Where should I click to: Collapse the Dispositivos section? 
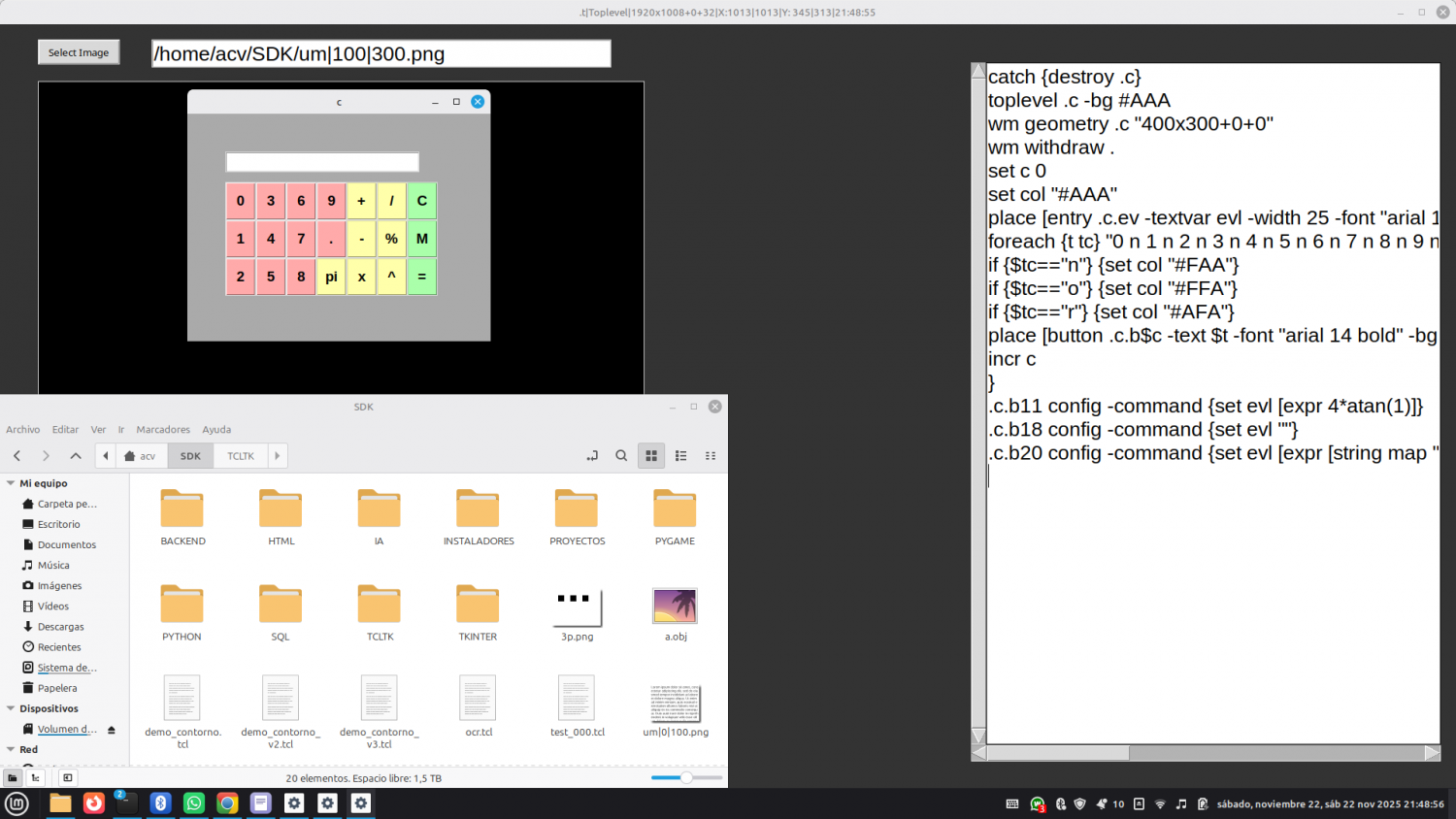click(11, 708)
